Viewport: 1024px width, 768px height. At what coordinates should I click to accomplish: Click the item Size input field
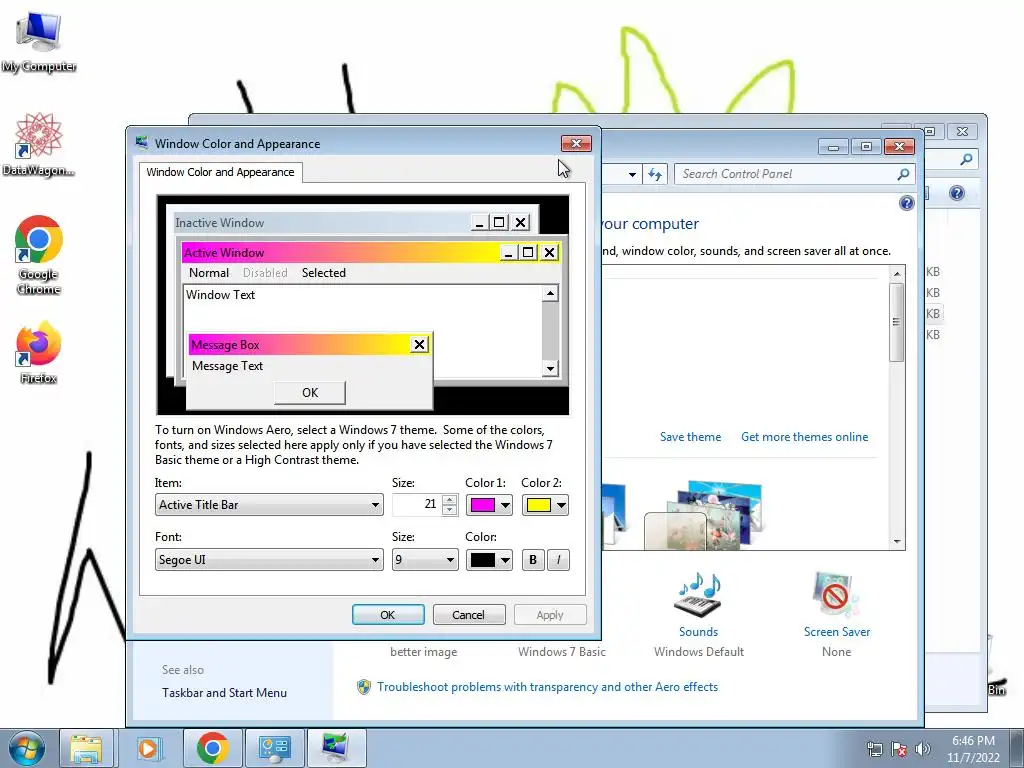pos(417,505)
